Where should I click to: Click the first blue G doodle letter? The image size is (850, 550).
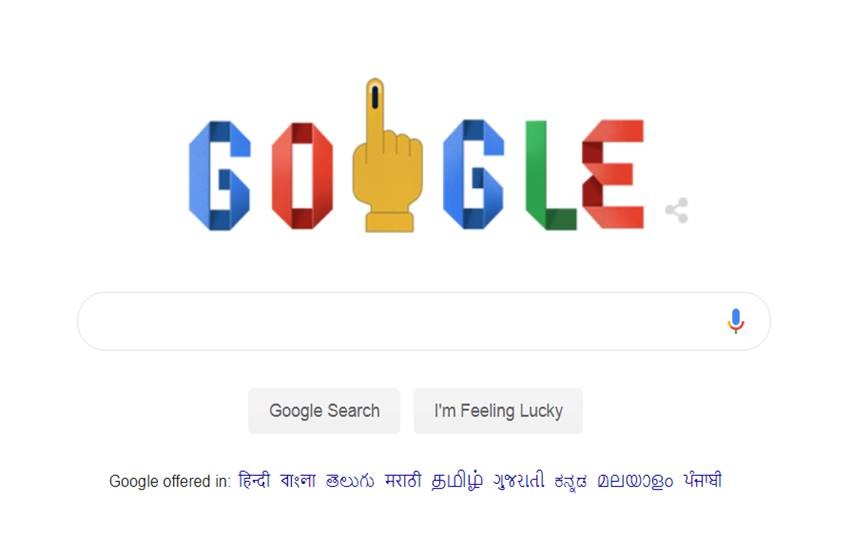click(220, 176)
